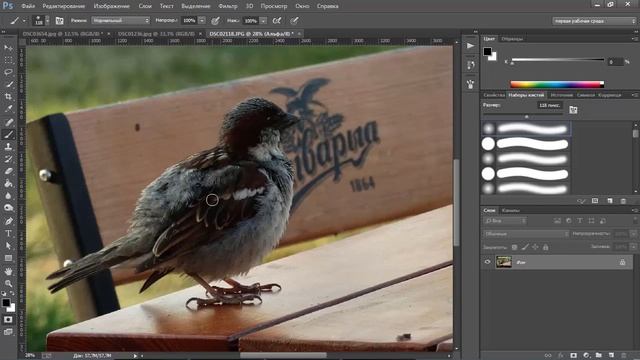Select the second hard round brush preset

click(x=526, y=173)
